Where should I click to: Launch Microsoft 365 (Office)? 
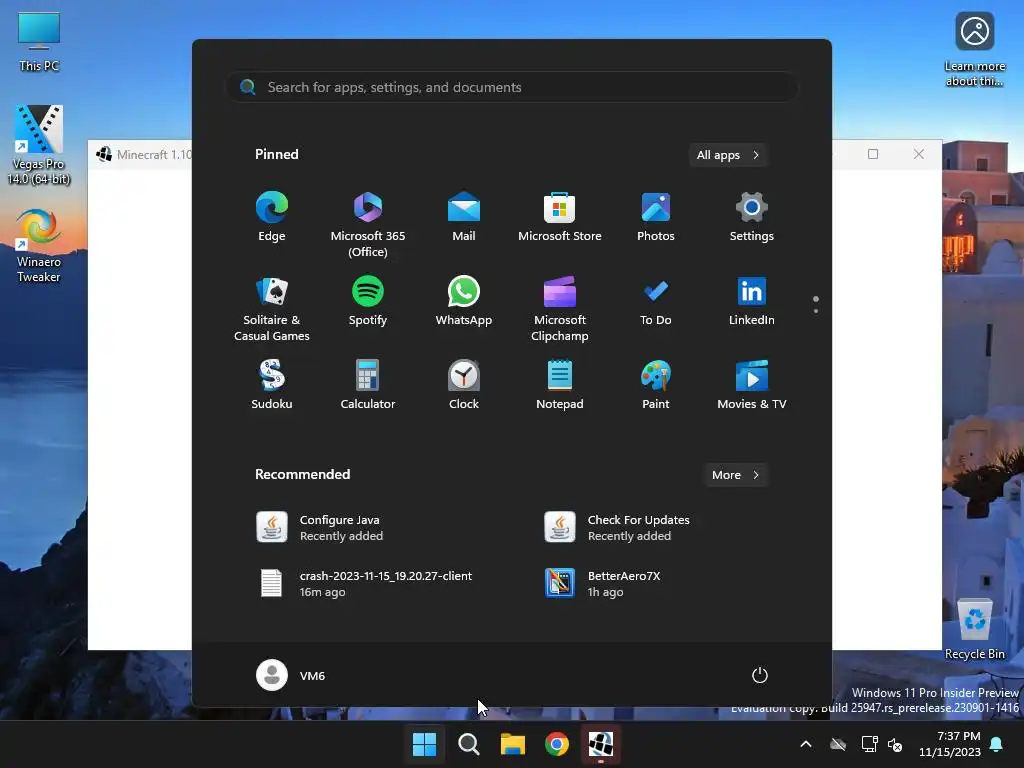point(368,225)
